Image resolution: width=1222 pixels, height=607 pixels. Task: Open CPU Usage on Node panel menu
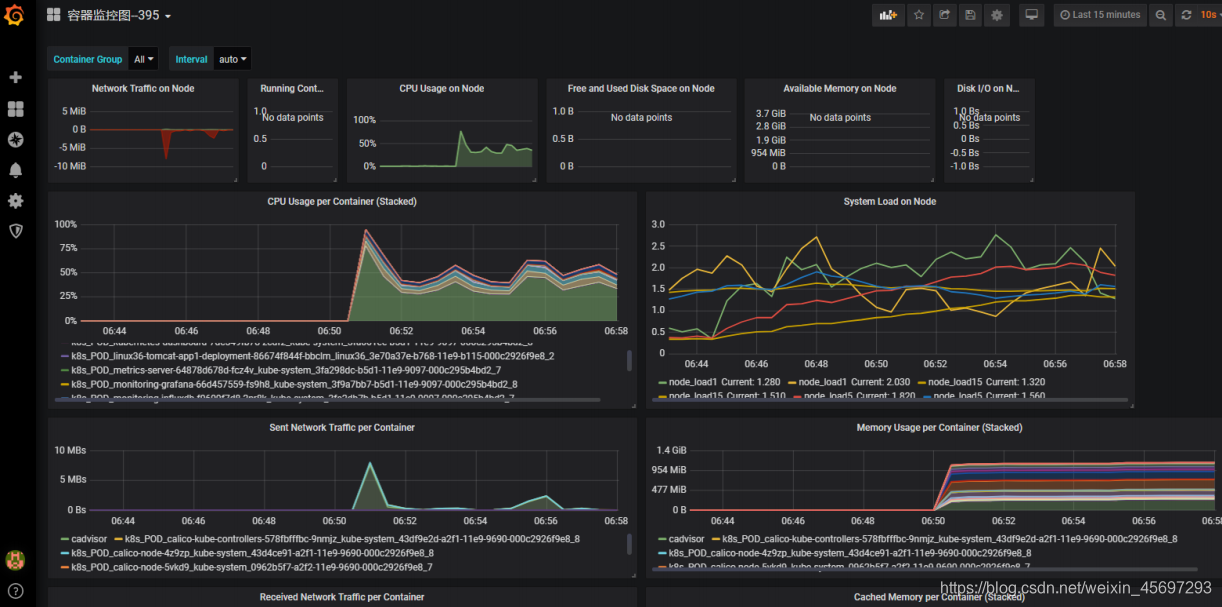442,88
